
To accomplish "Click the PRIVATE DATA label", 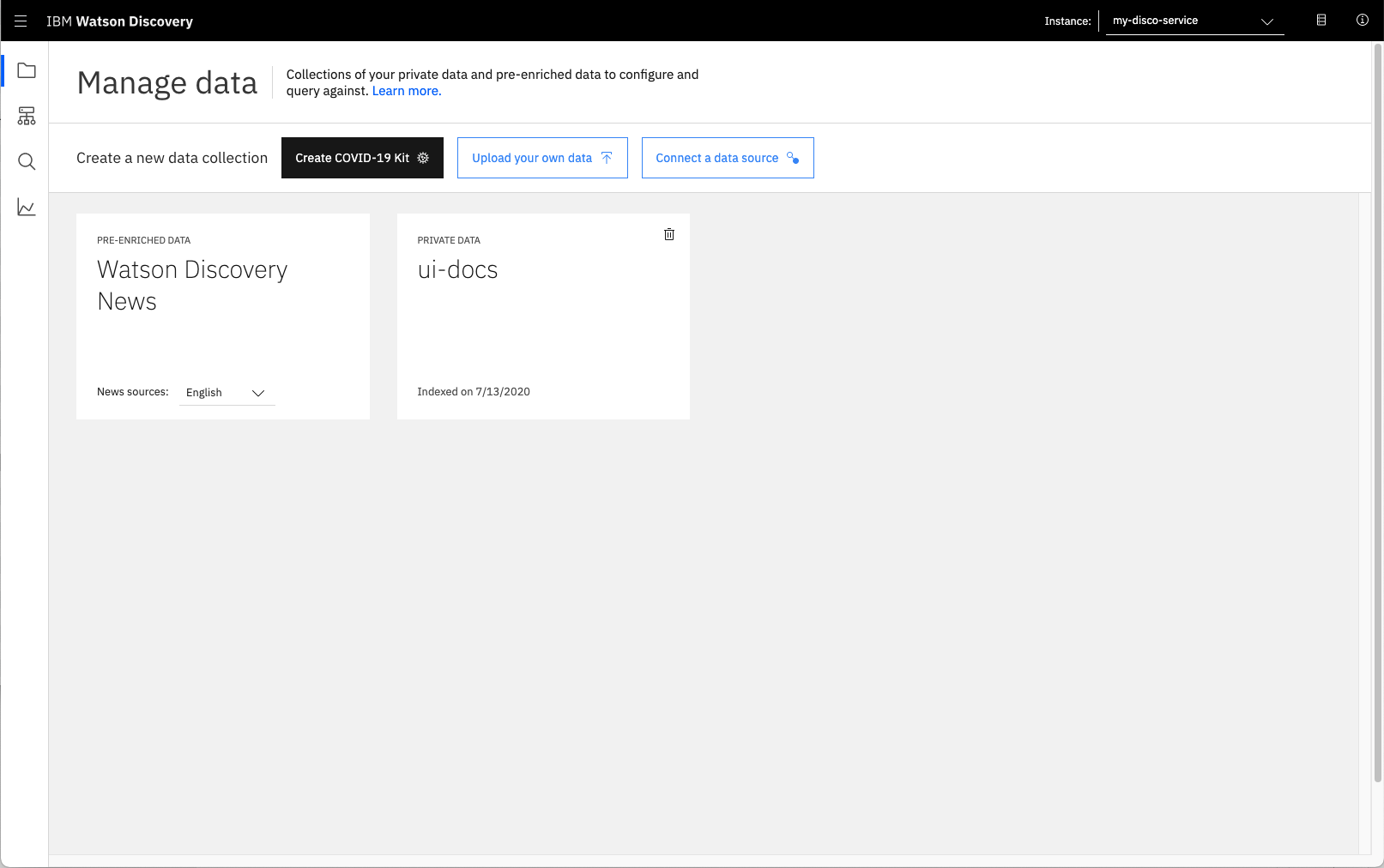I will [449, 240].
